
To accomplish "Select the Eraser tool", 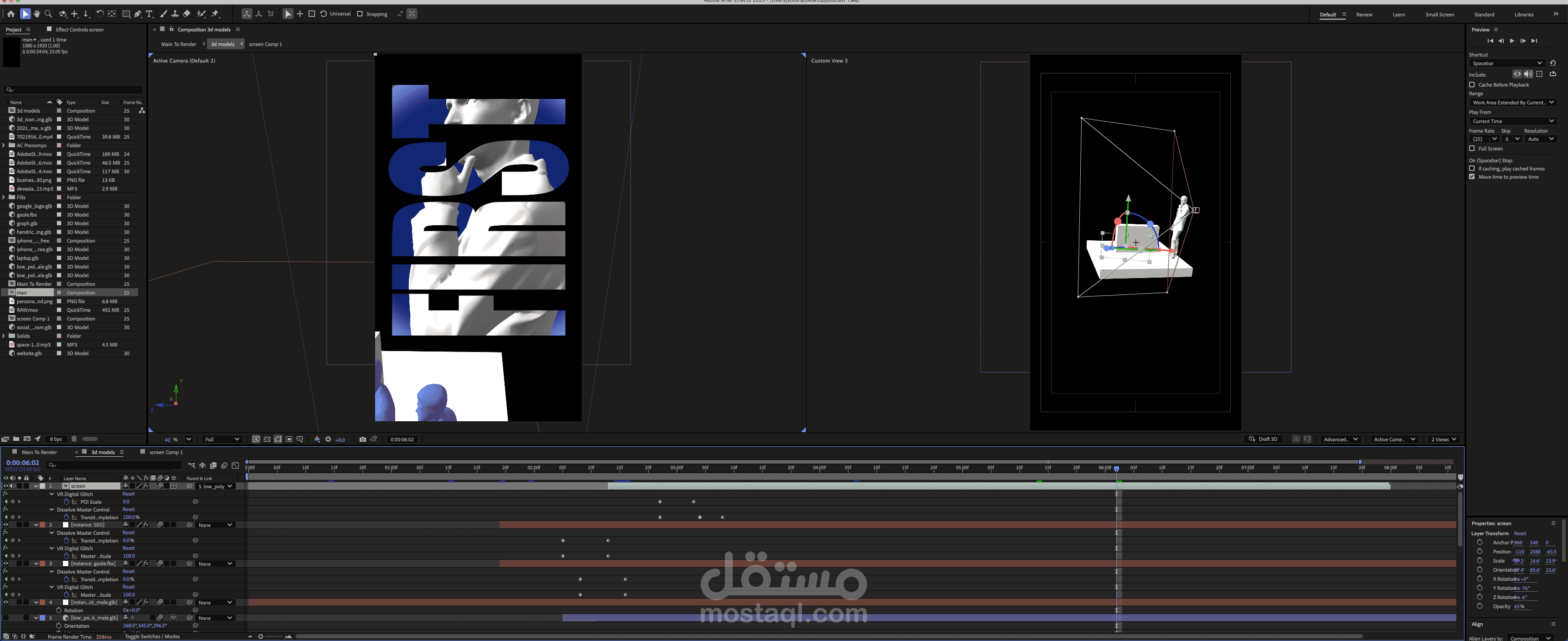I will point(187,13).
